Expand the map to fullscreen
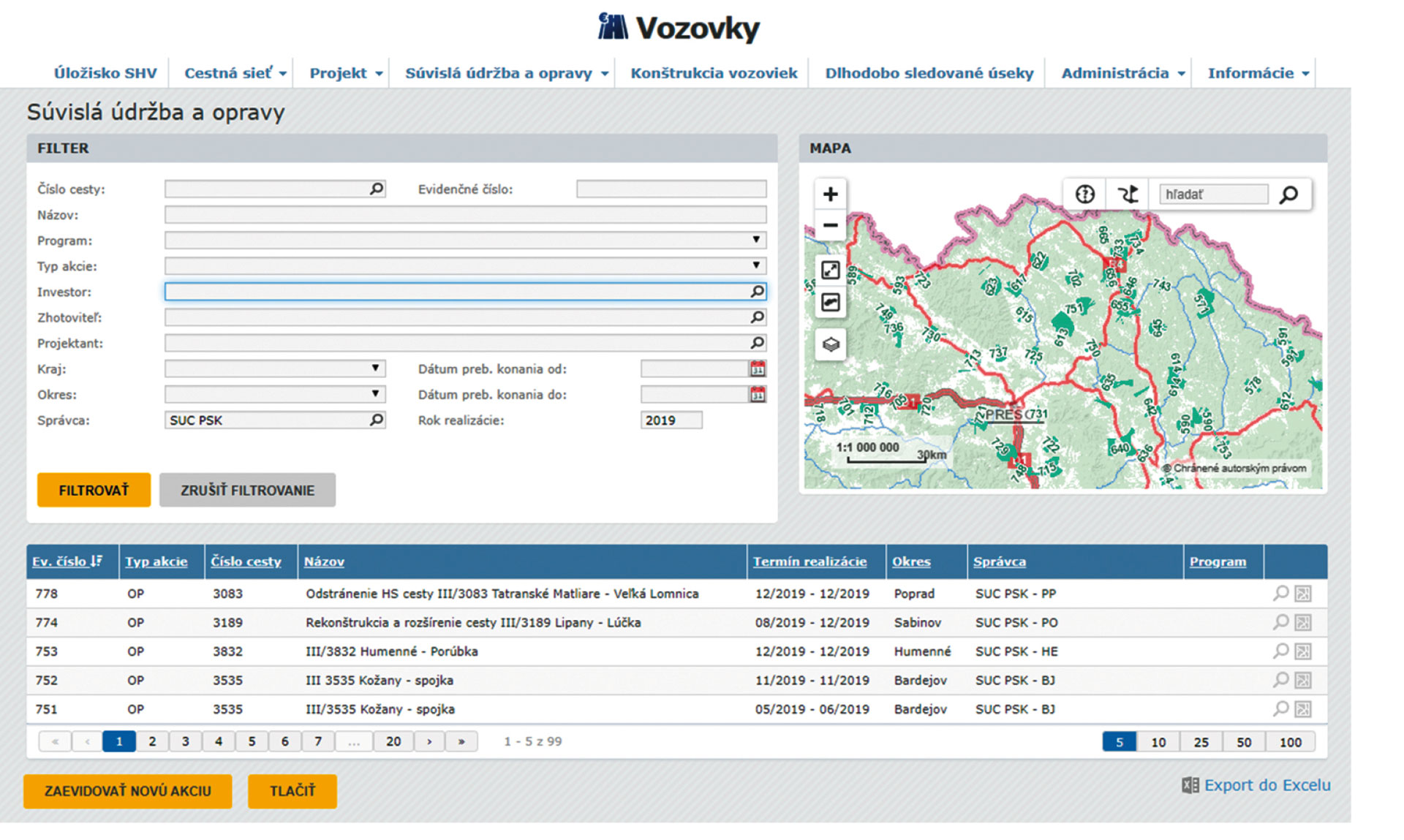1404x840 pixels. pos(830,270)
